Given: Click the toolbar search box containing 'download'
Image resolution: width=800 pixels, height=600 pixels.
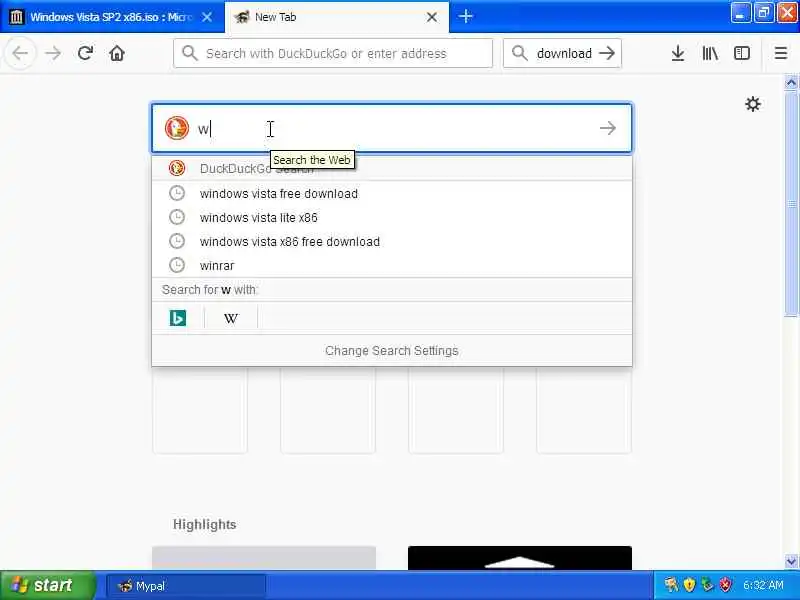Looking at the screenshot, I should click(x=562, y=53).
